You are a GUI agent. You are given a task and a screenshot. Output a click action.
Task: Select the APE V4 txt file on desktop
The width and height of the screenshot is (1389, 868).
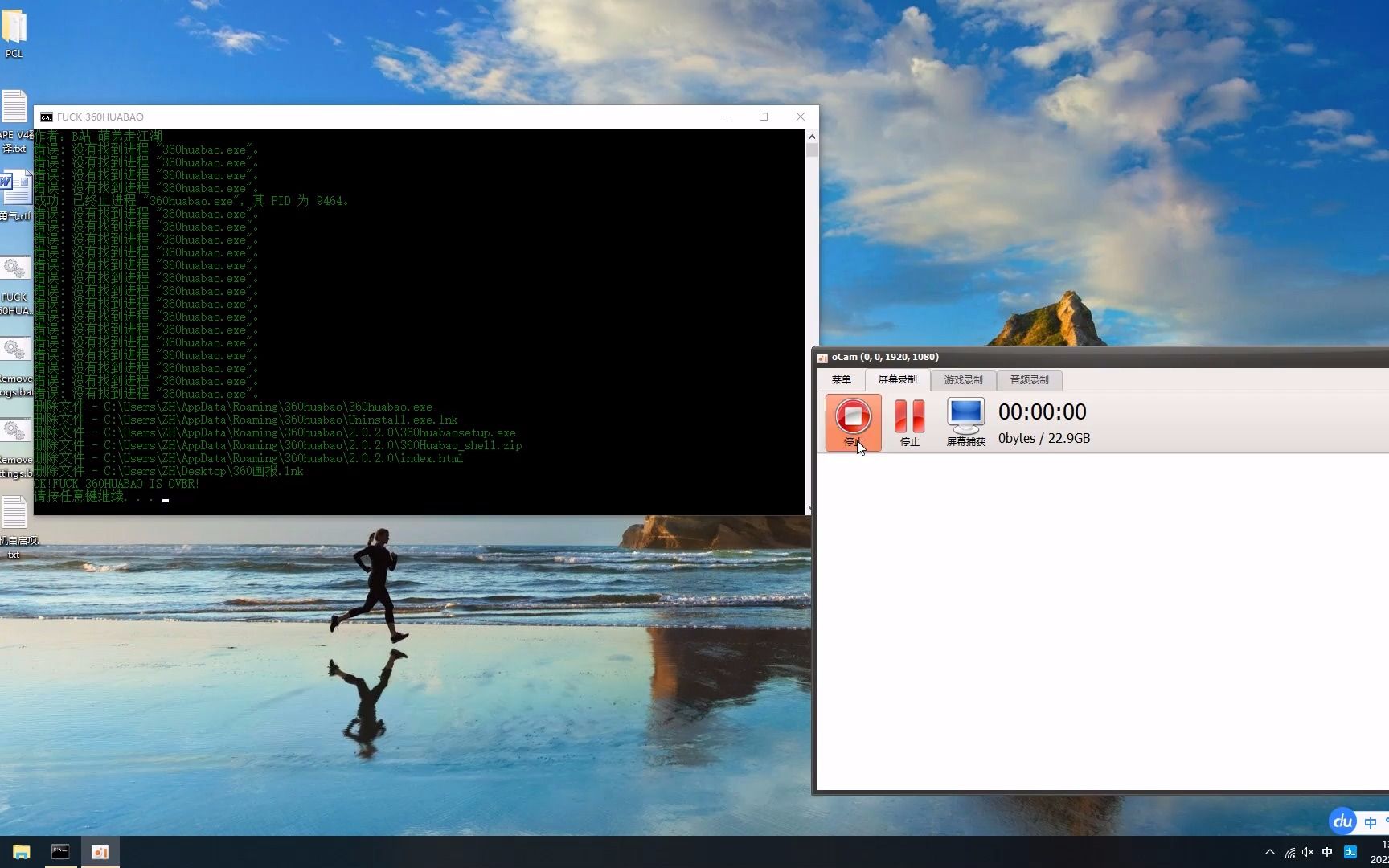[14, 121]
